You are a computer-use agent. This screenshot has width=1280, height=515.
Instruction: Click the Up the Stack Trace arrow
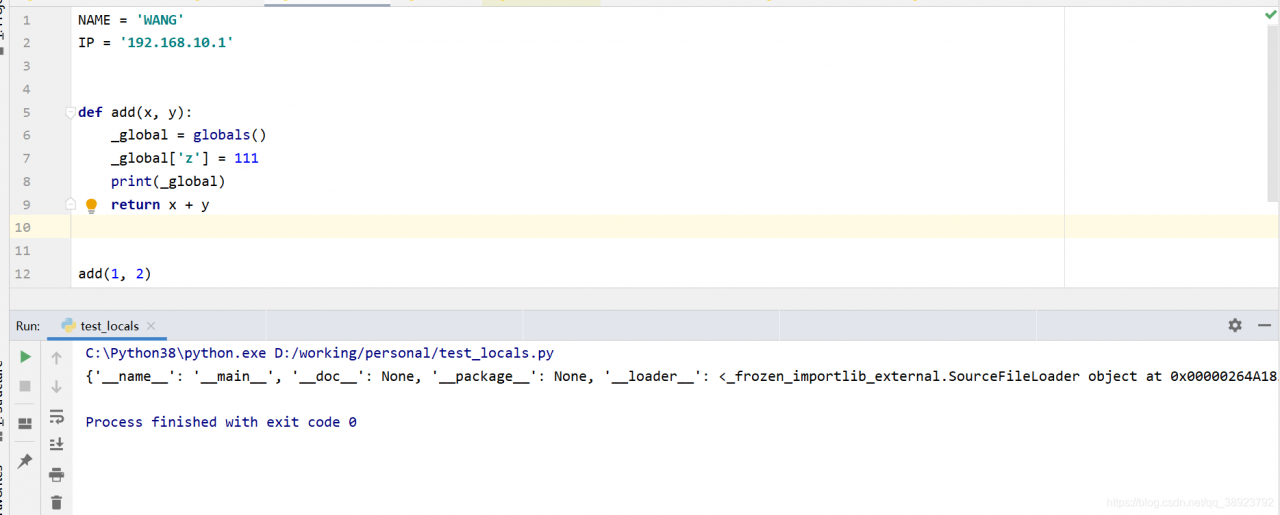tap(57, 357)
